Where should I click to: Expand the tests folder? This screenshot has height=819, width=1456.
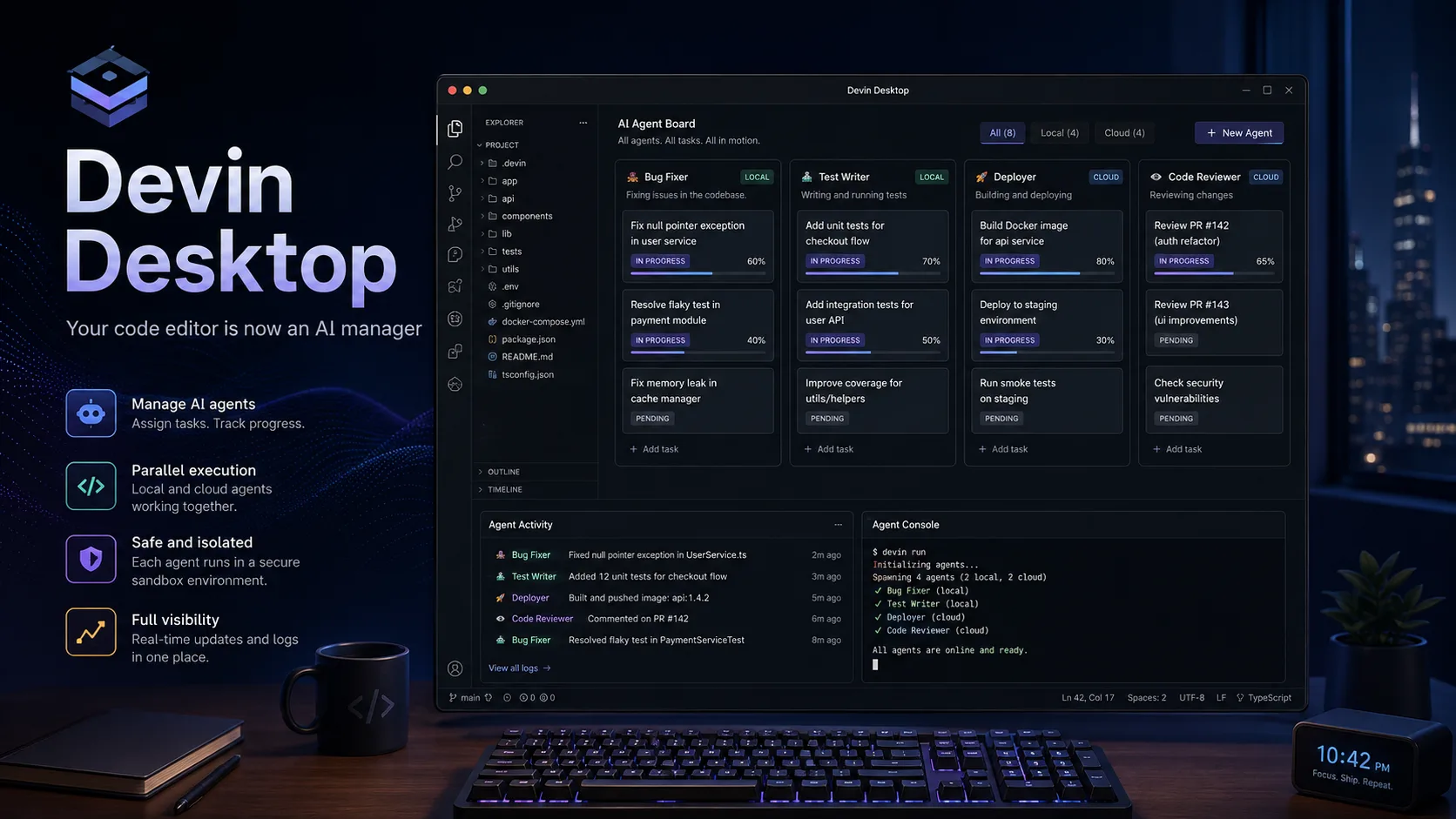(482, 252)
